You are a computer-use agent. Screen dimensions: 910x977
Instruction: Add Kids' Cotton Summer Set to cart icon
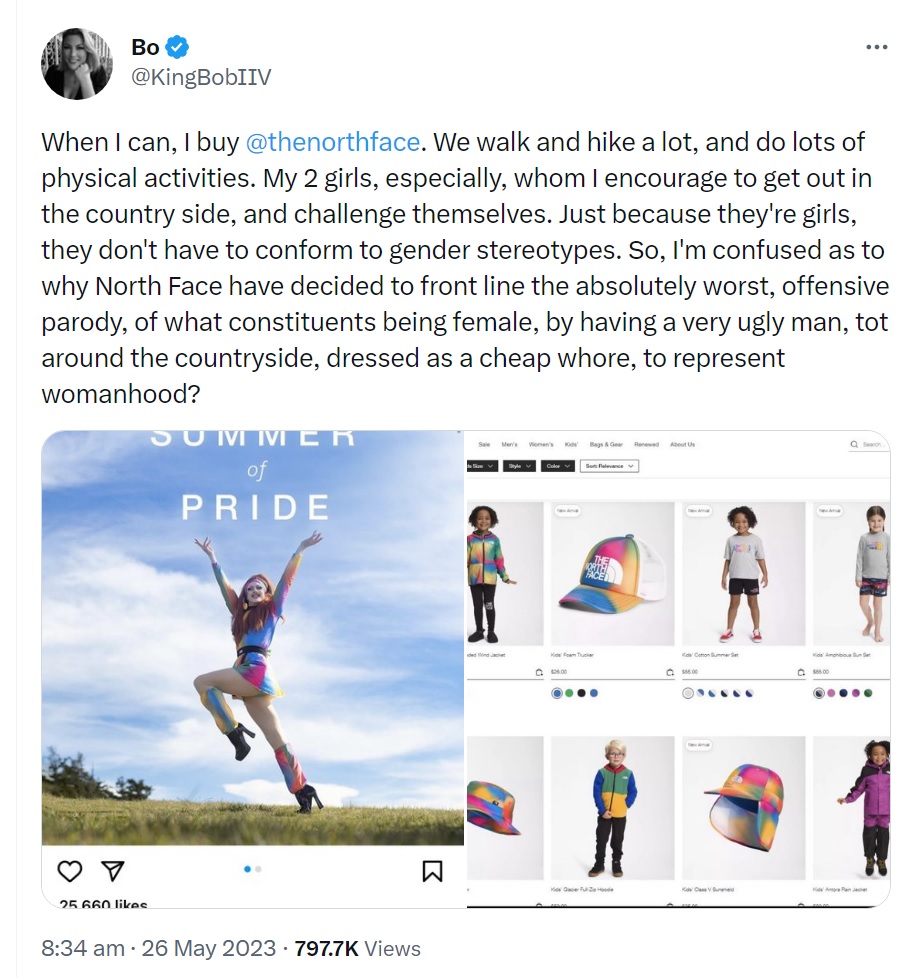(800, 673)
